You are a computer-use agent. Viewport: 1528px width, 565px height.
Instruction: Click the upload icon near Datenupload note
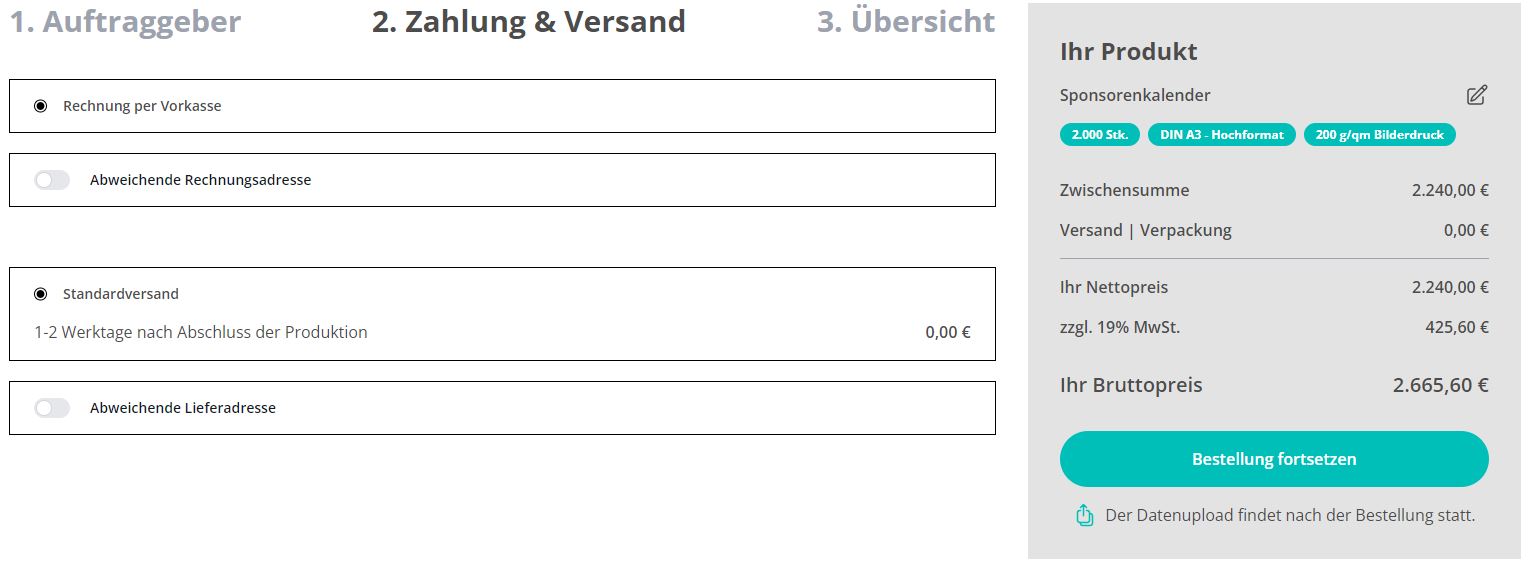1085,516
